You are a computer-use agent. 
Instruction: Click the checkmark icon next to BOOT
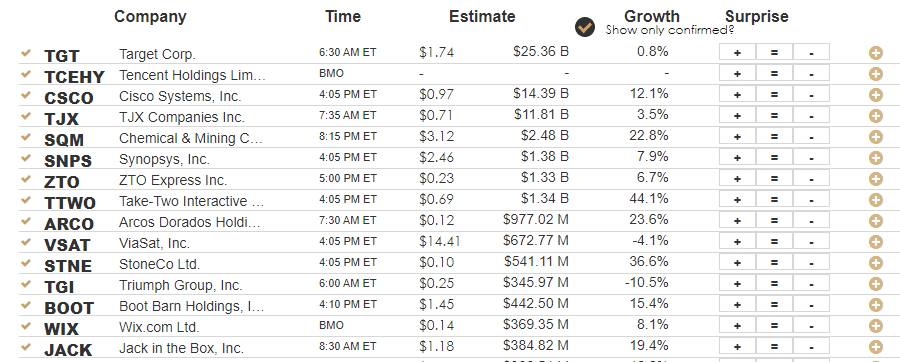(x=25, y=305)
